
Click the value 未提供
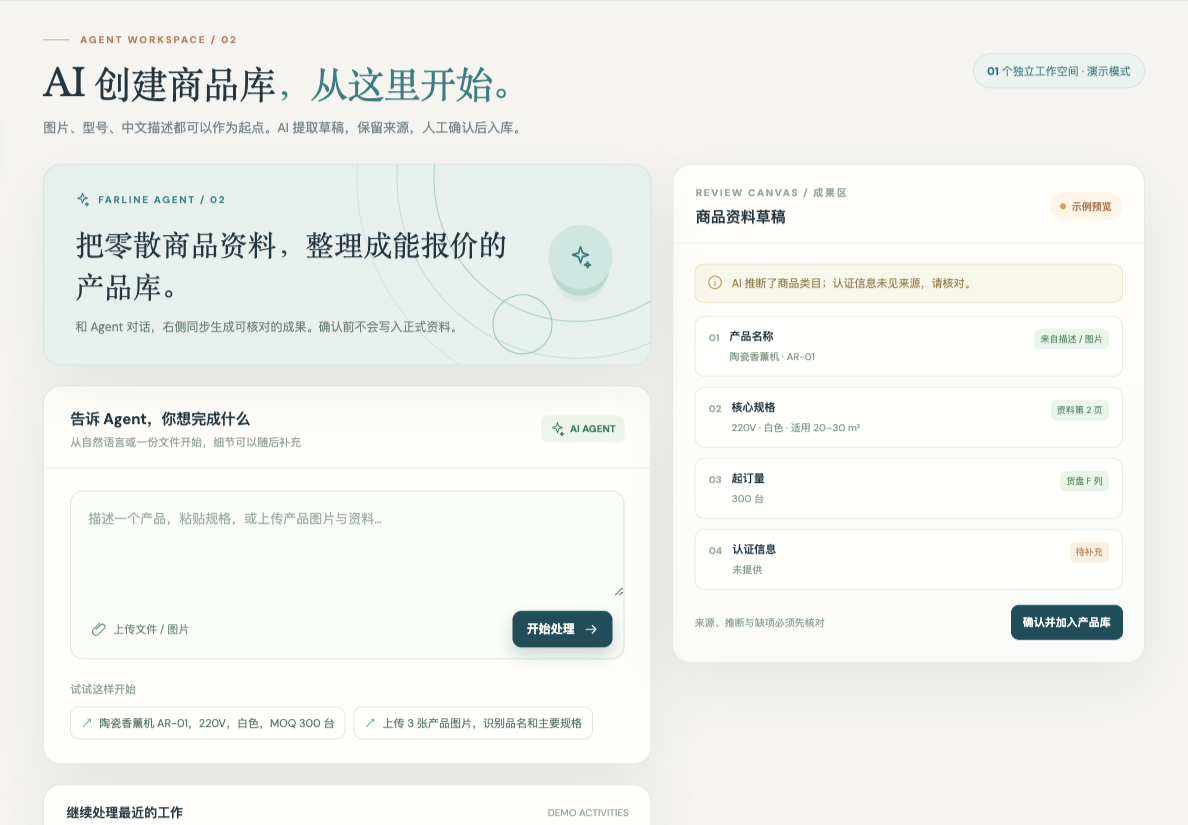click(x=747, y=570)
